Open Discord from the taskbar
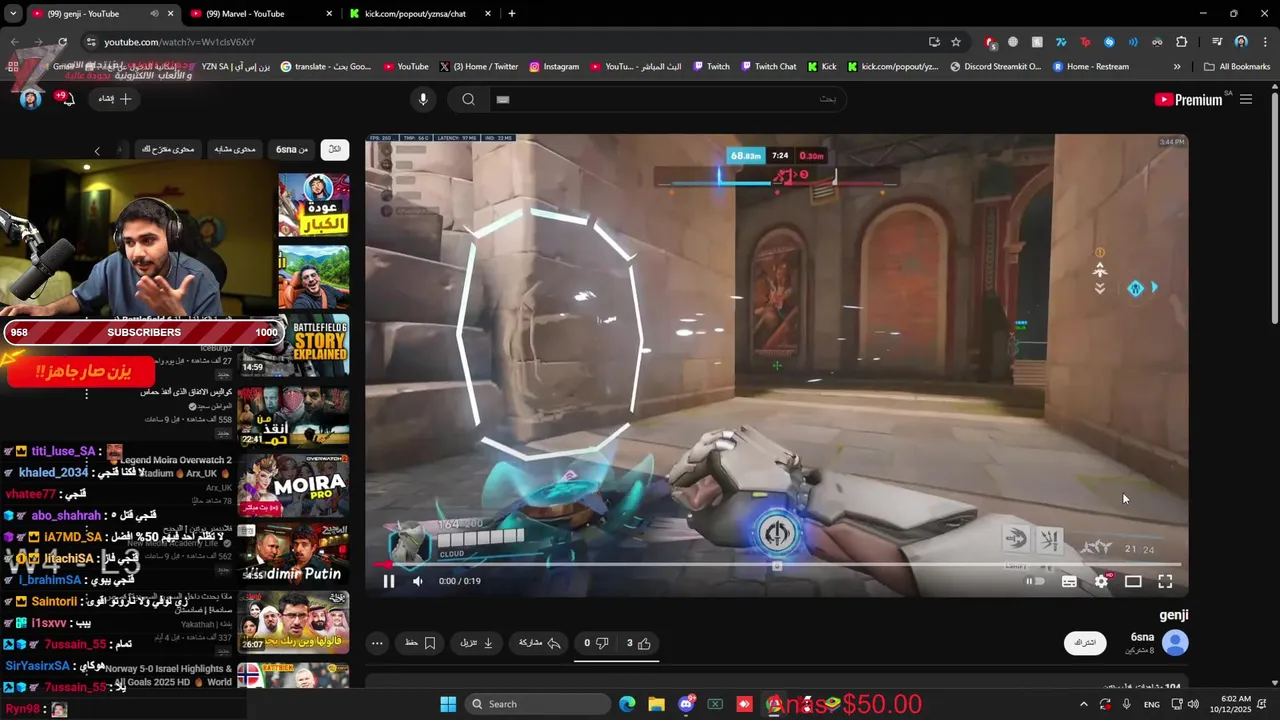This screenshot has width=1280, height=720. 686,704
